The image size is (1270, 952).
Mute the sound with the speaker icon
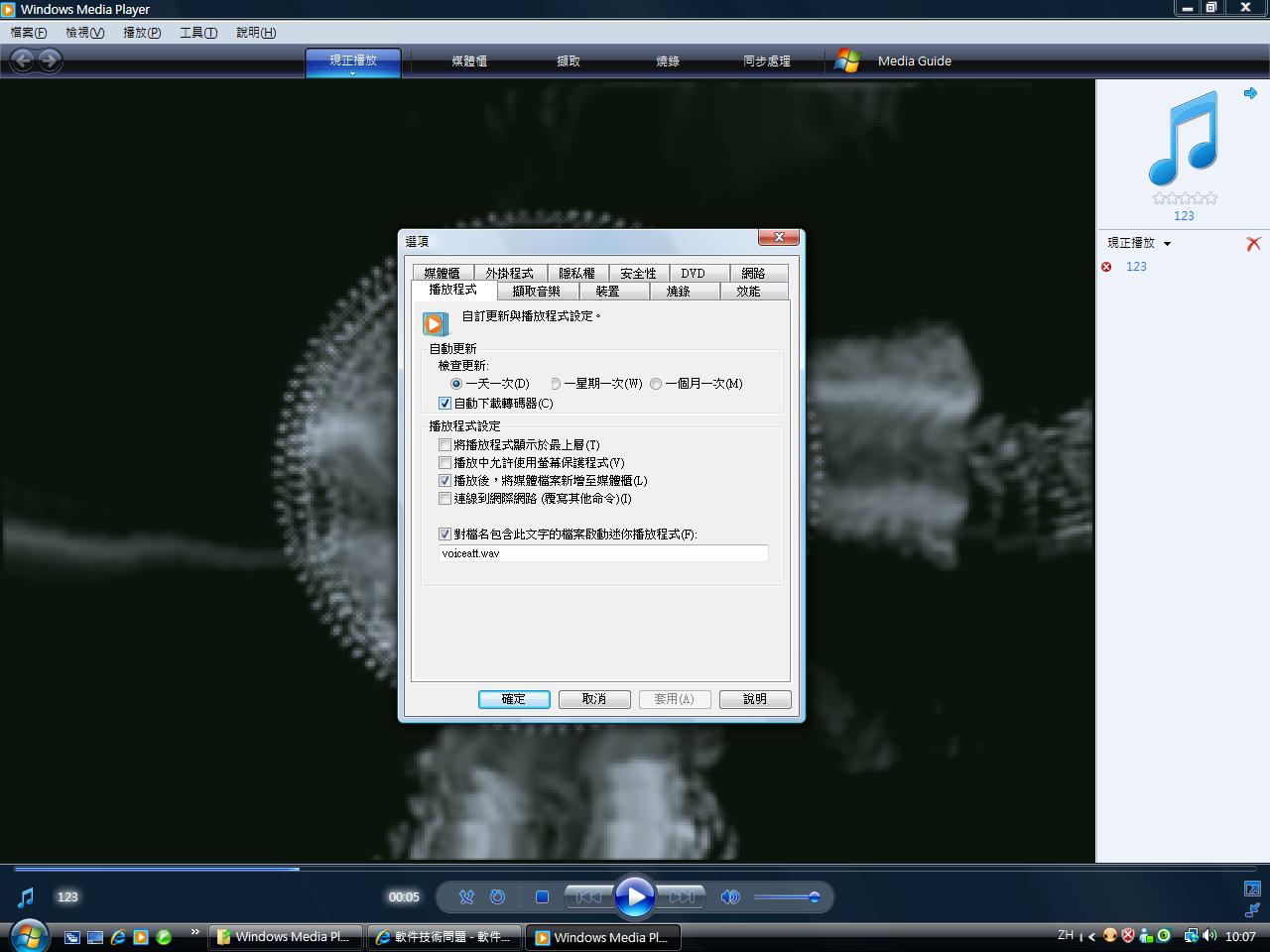click(730, 897)
